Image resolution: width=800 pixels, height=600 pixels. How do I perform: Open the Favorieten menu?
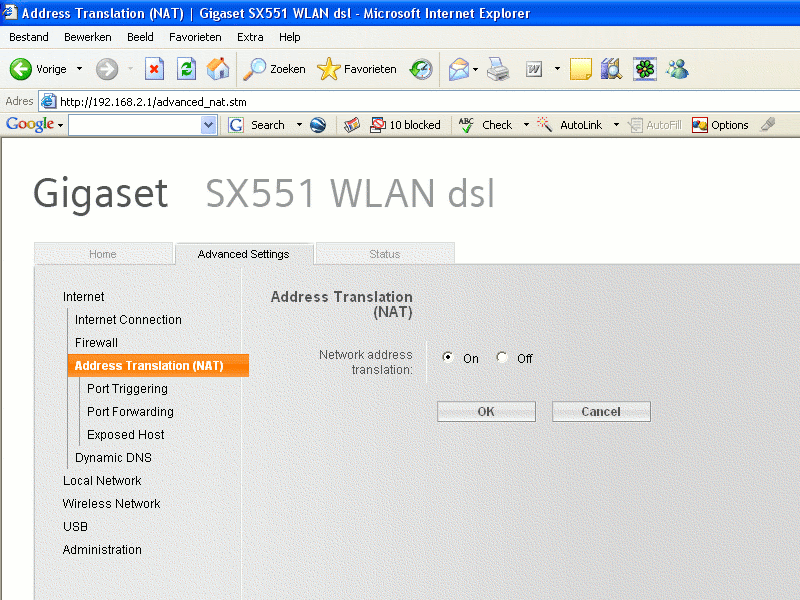(x=195, y=37)
